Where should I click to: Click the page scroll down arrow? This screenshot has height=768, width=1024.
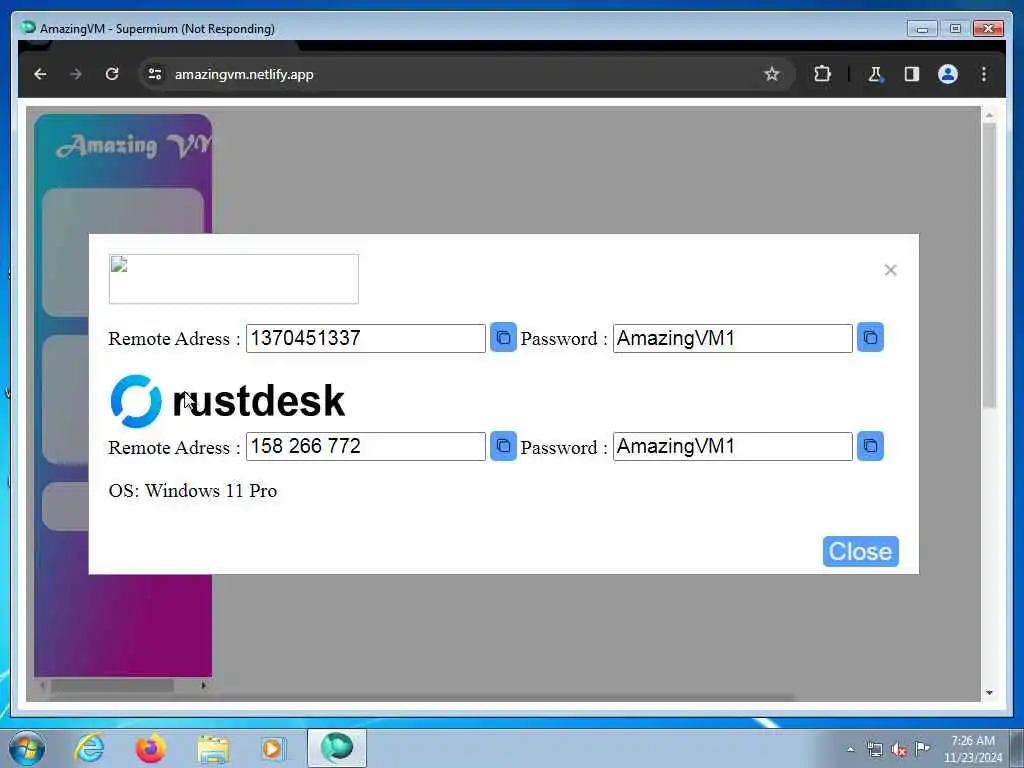pyautogui.click(x=989, y=692)
